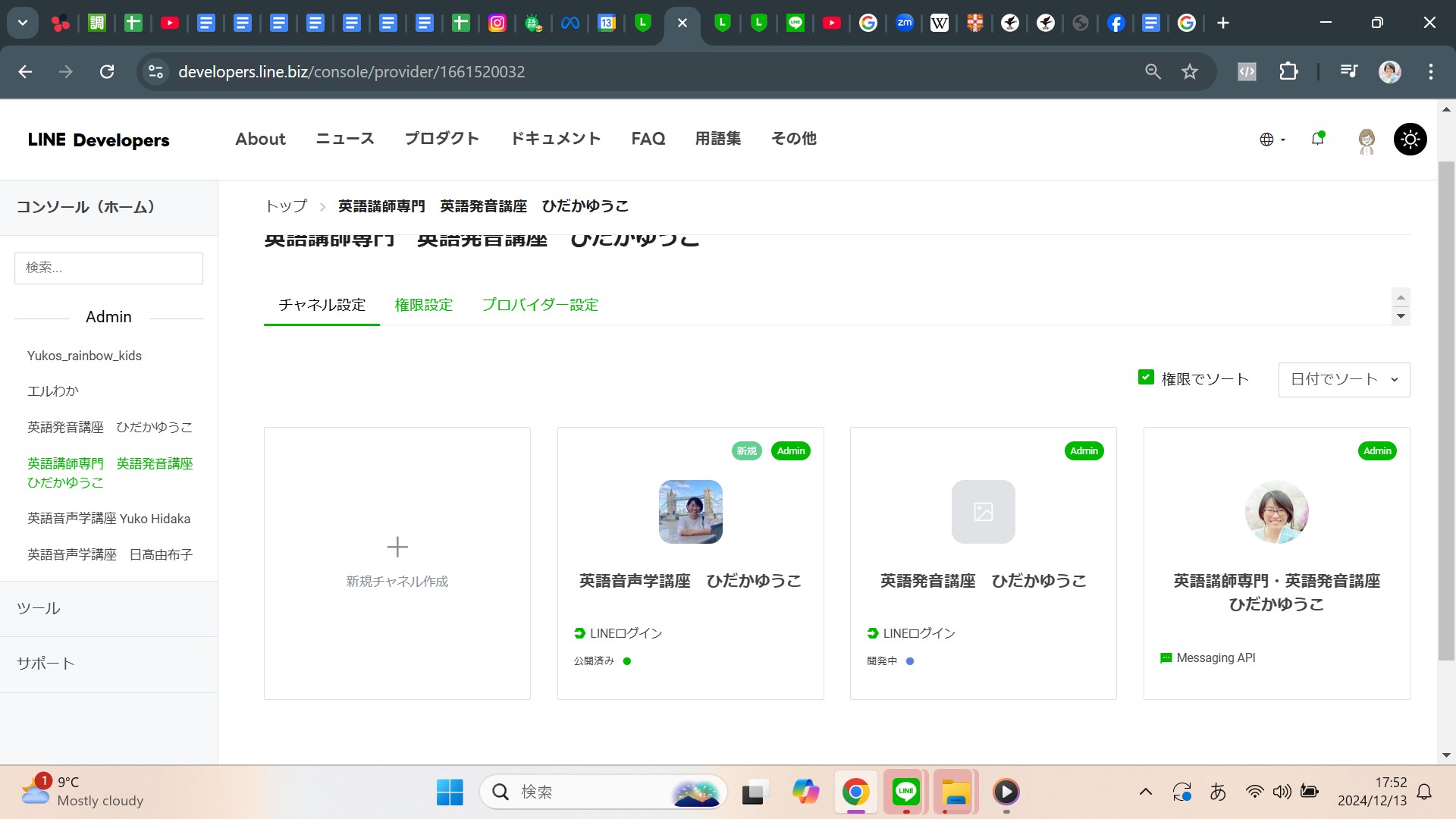Bookmark the page with star icon
Screen dimensions: 1456x819
(1189, 71)
